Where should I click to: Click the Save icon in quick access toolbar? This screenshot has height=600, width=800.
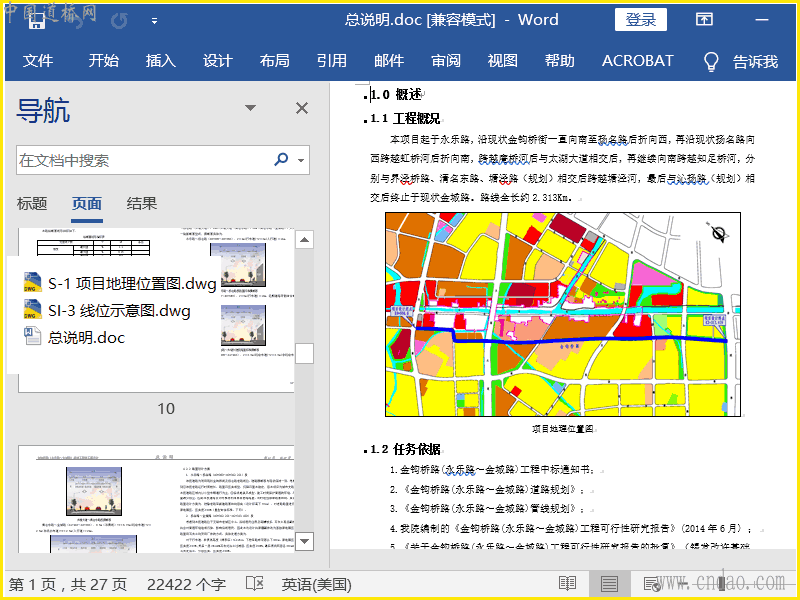pyautogui.click(x=36, y=20)
